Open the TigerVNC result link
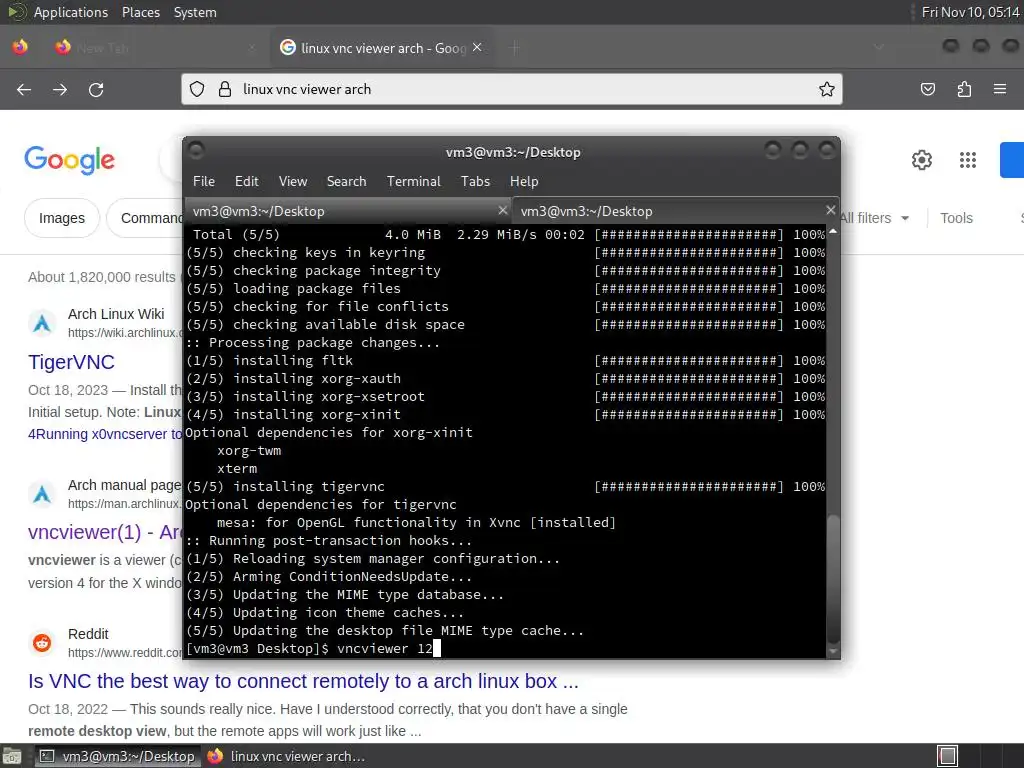1024x768 pixels. tap(71, 362)
